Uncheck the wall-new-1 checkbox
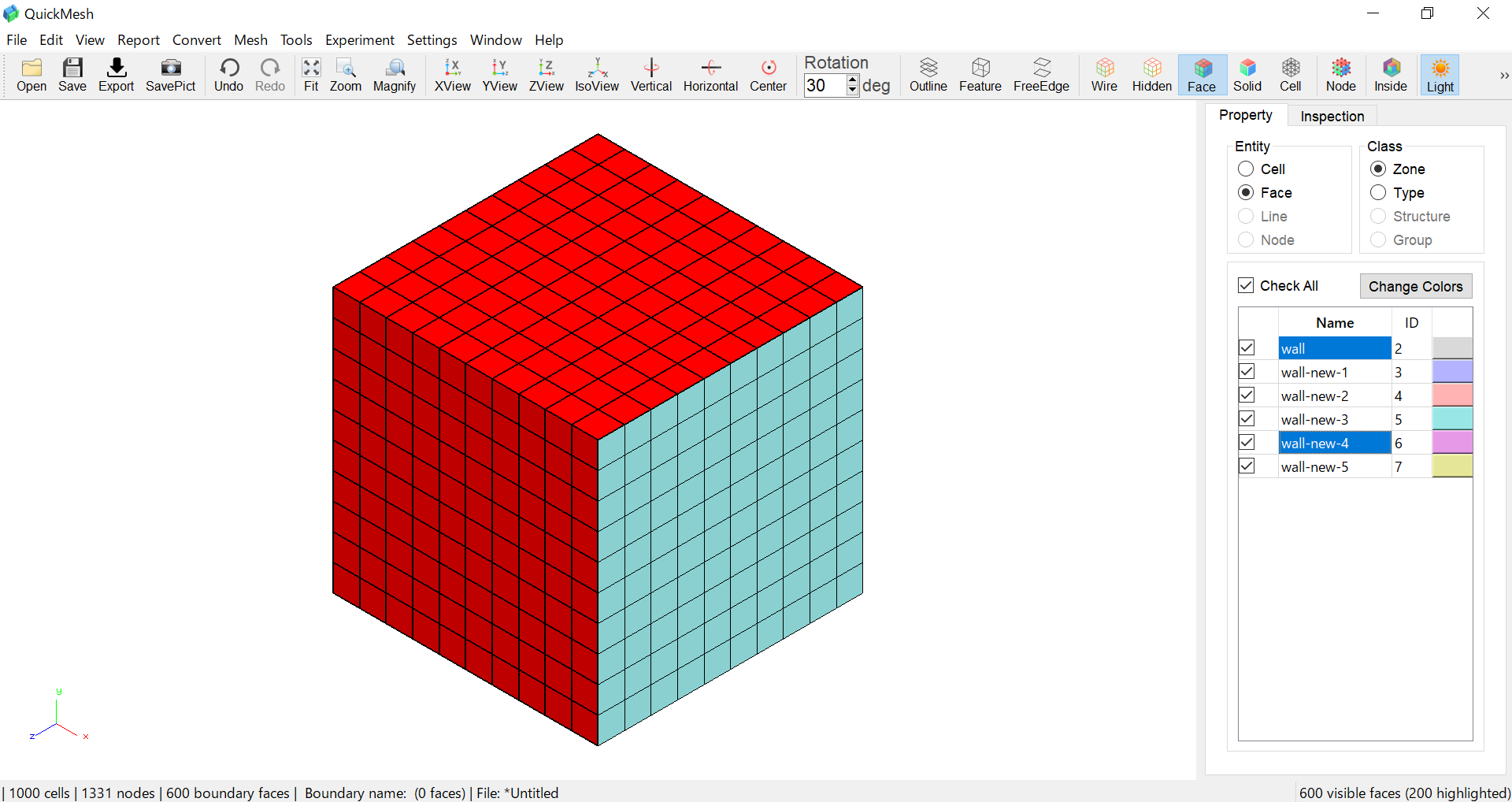 [x=1247, y=371]
